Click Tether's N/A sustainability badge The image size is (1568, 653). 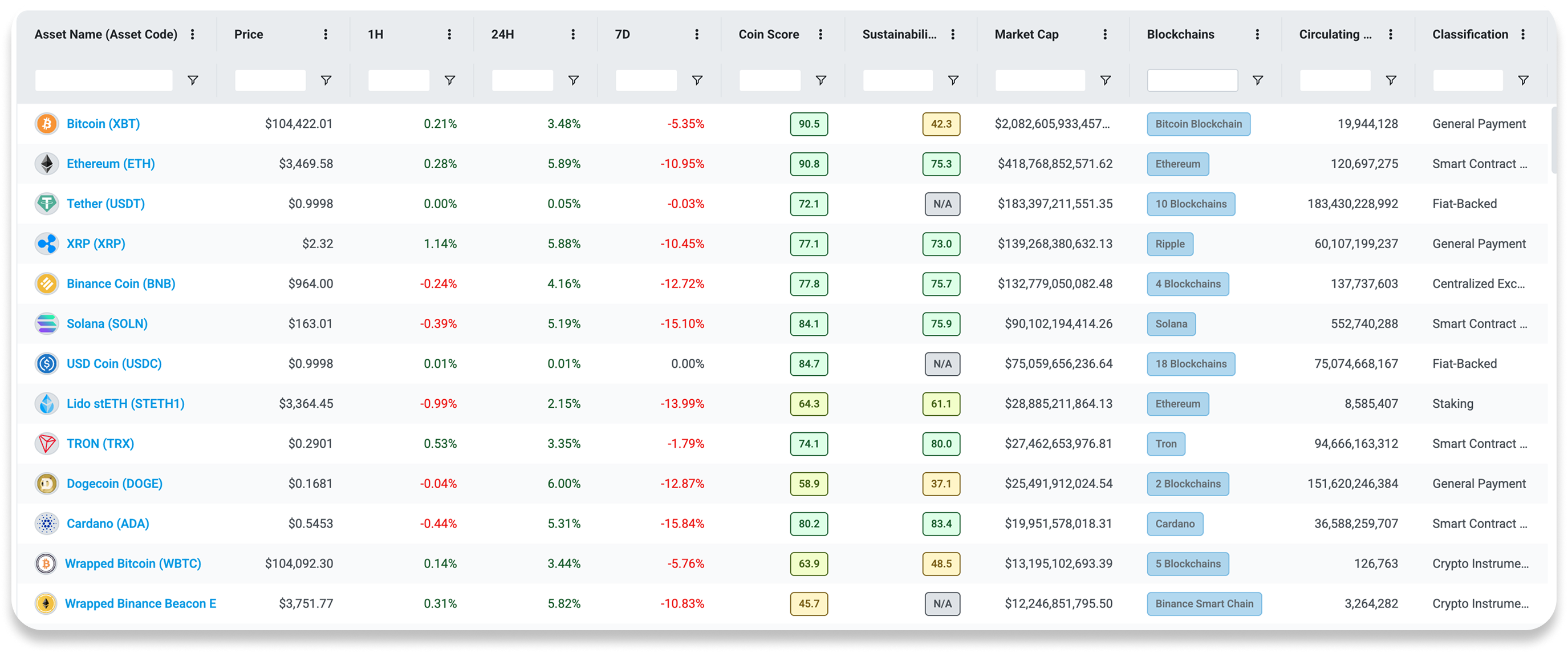943,204
